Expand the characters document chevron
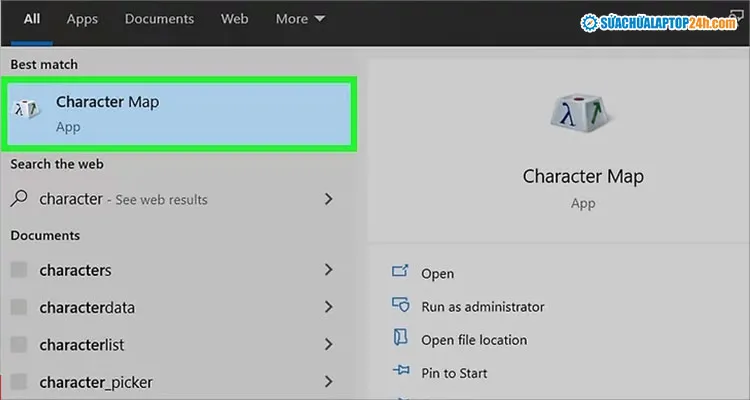The height and width of the screenshot is (400, 750). tap(328, 270)
